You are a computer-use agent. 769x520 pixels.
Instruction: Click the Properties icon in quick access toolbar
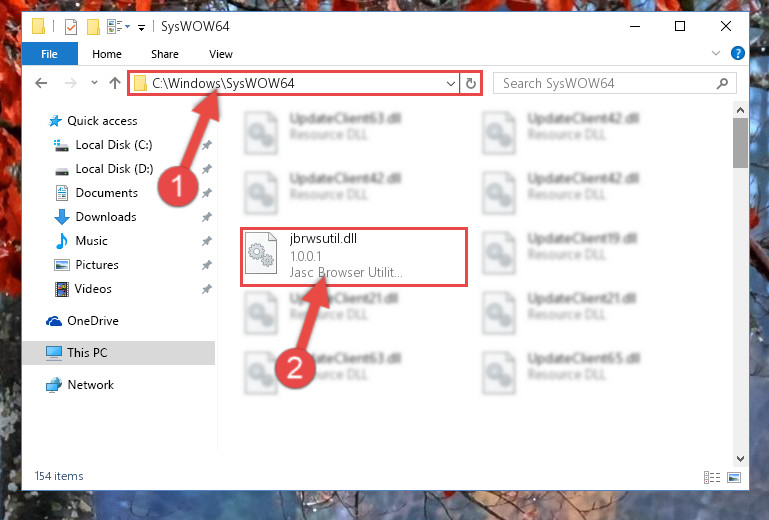click(x=71, y=26)
